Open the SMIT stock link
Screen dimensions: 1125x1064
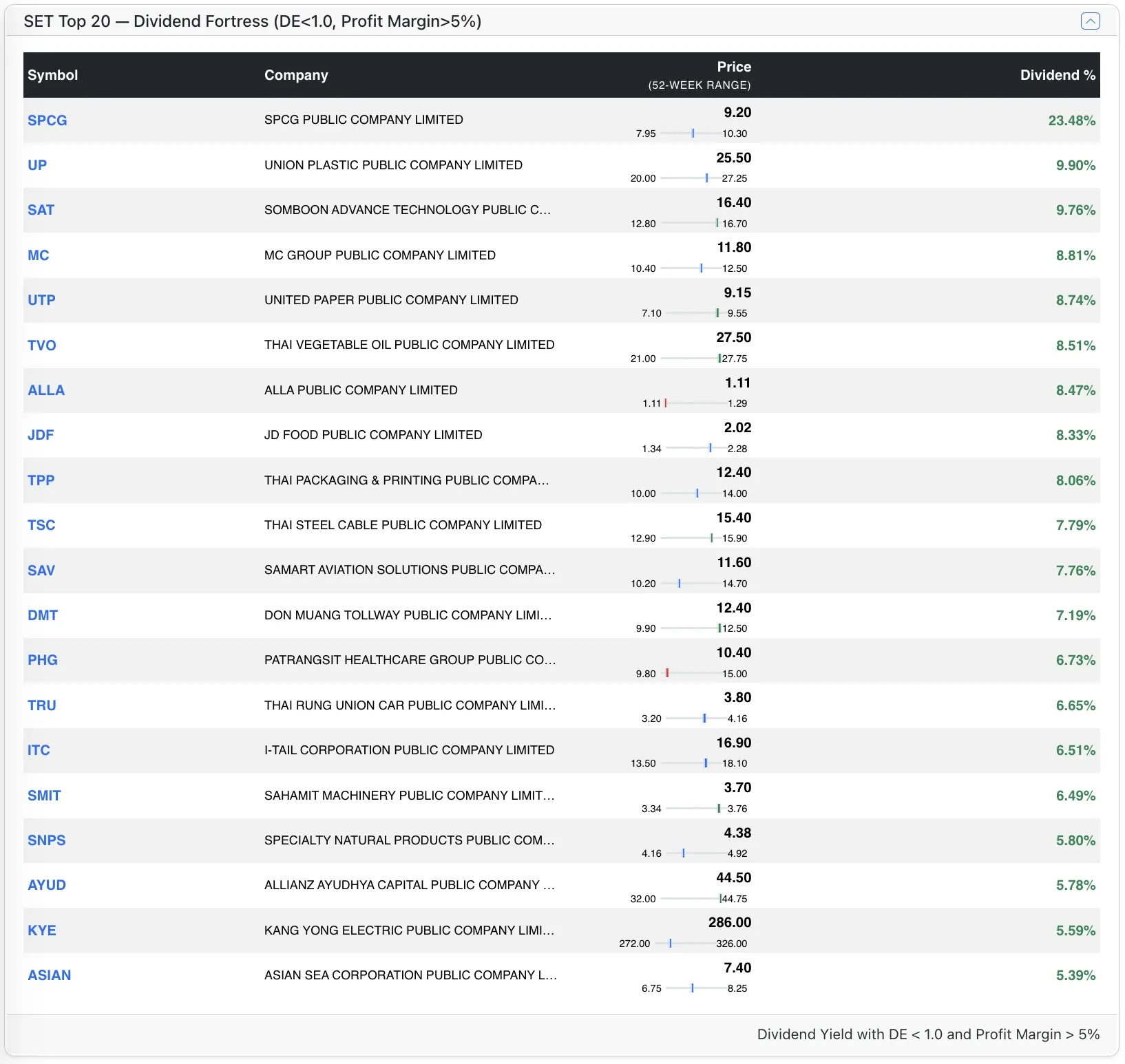coord(44,796)
